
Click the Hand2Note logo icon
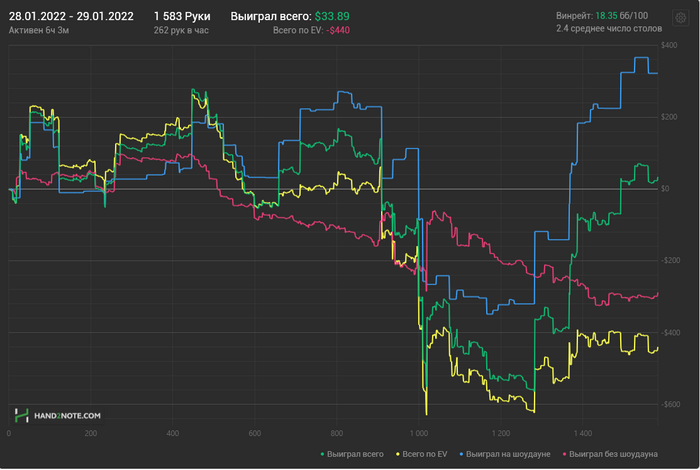(x=20, y=415)
